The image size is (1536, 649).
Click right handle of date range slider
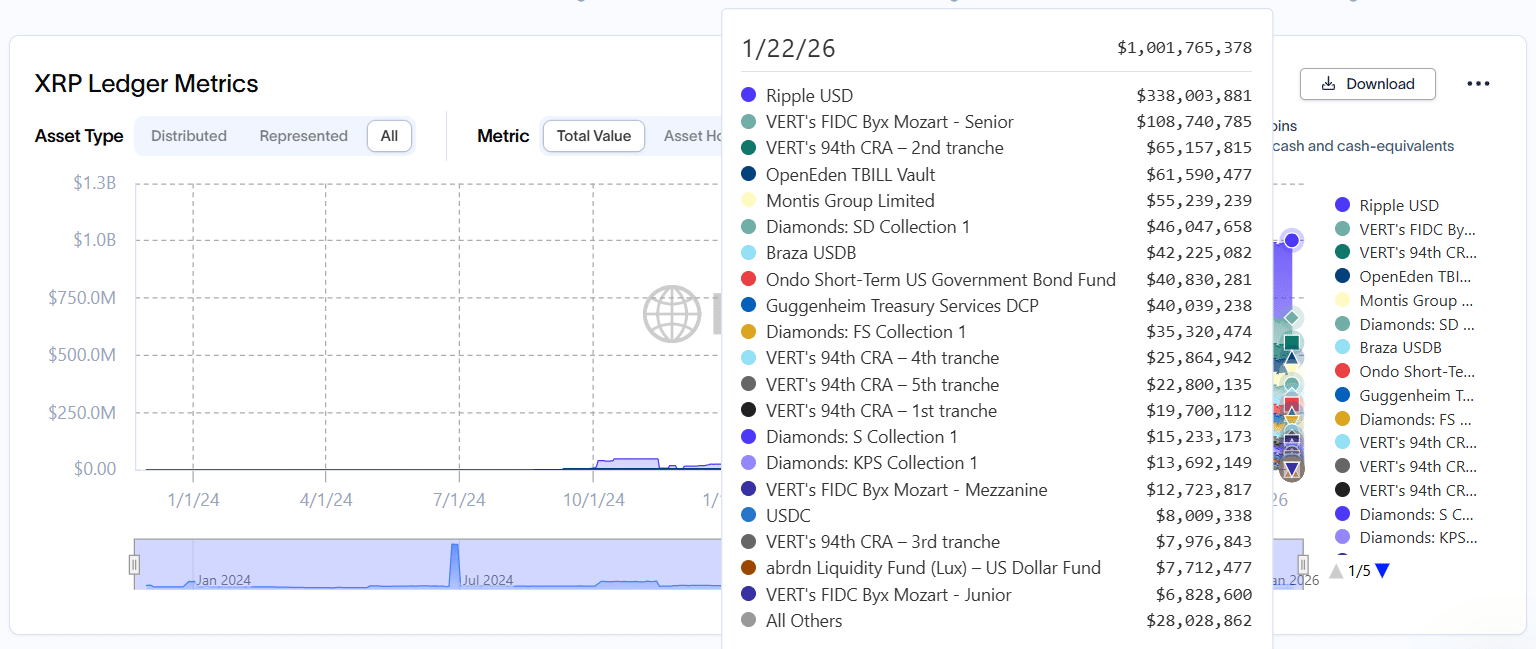(x=1302, y=565)
